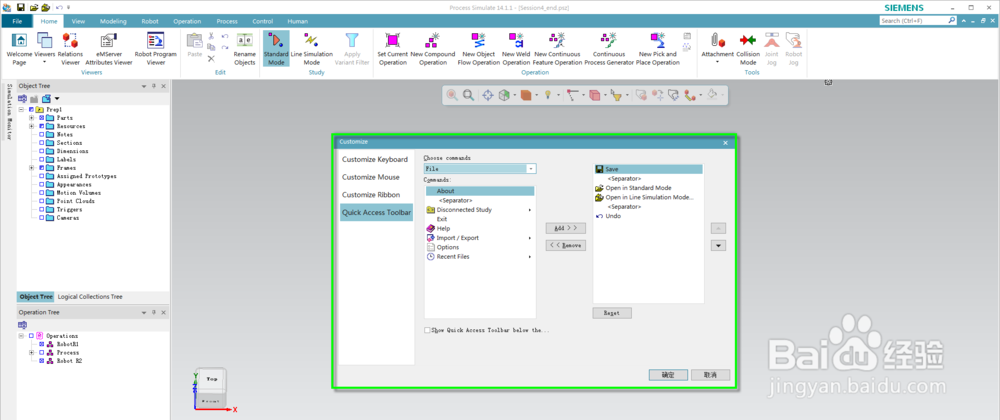The image size is (1000, 420).
Task: Open the File menu tab
Action: [x=17, y=21]
